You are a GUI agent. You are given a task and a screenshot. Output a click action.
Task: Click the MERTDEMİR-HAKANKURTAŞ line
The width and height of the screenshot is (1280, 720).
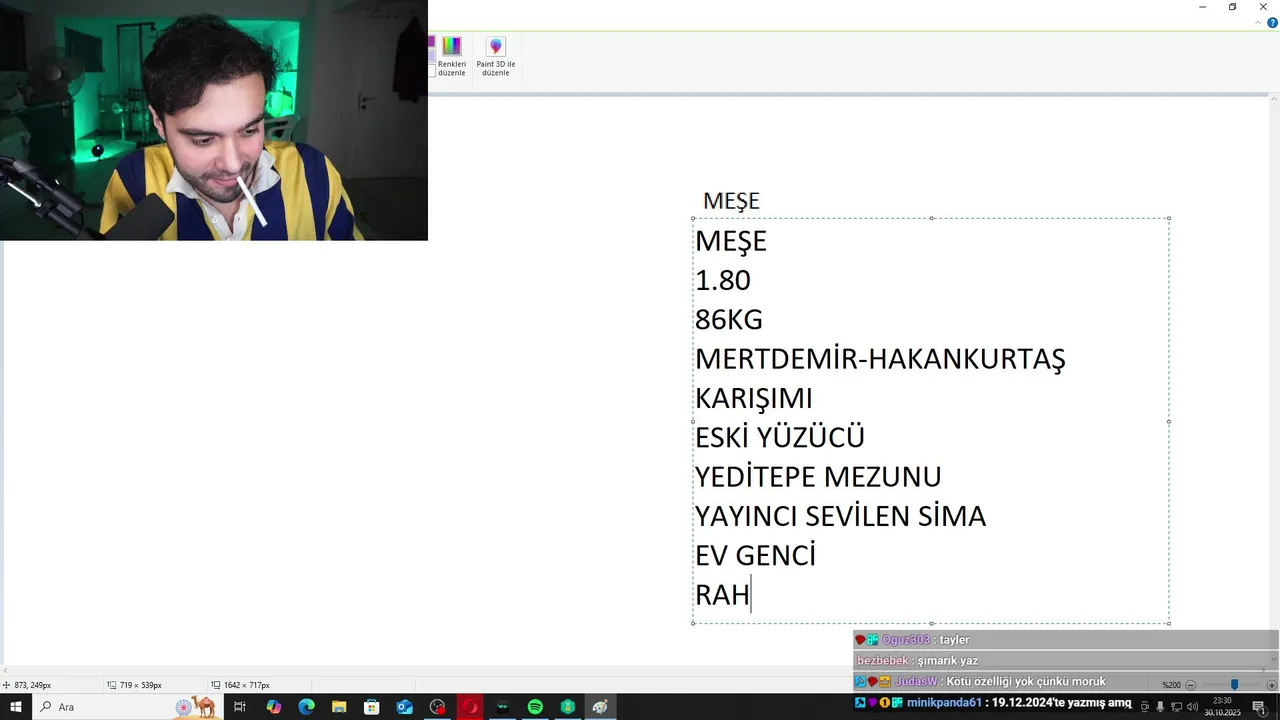click(x=880, y=359)
